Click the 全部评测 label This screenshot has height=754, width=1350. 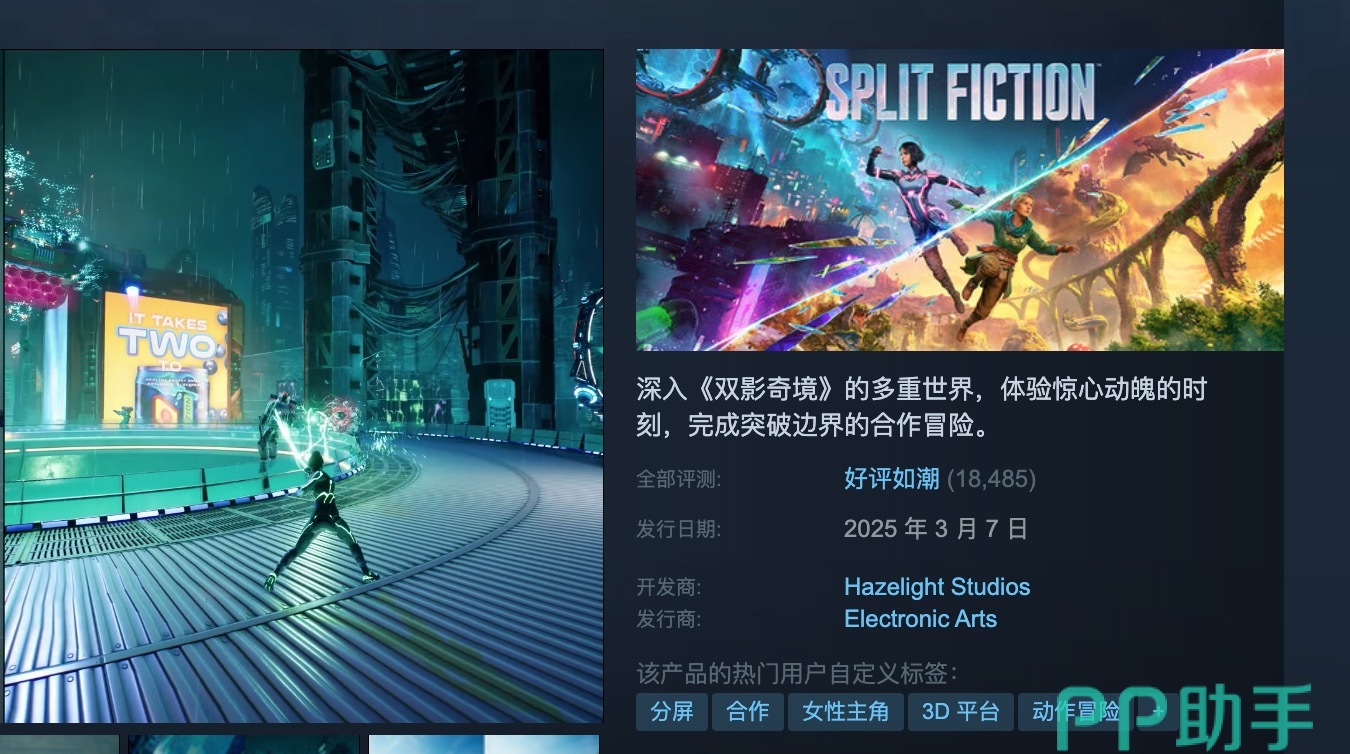679,480
